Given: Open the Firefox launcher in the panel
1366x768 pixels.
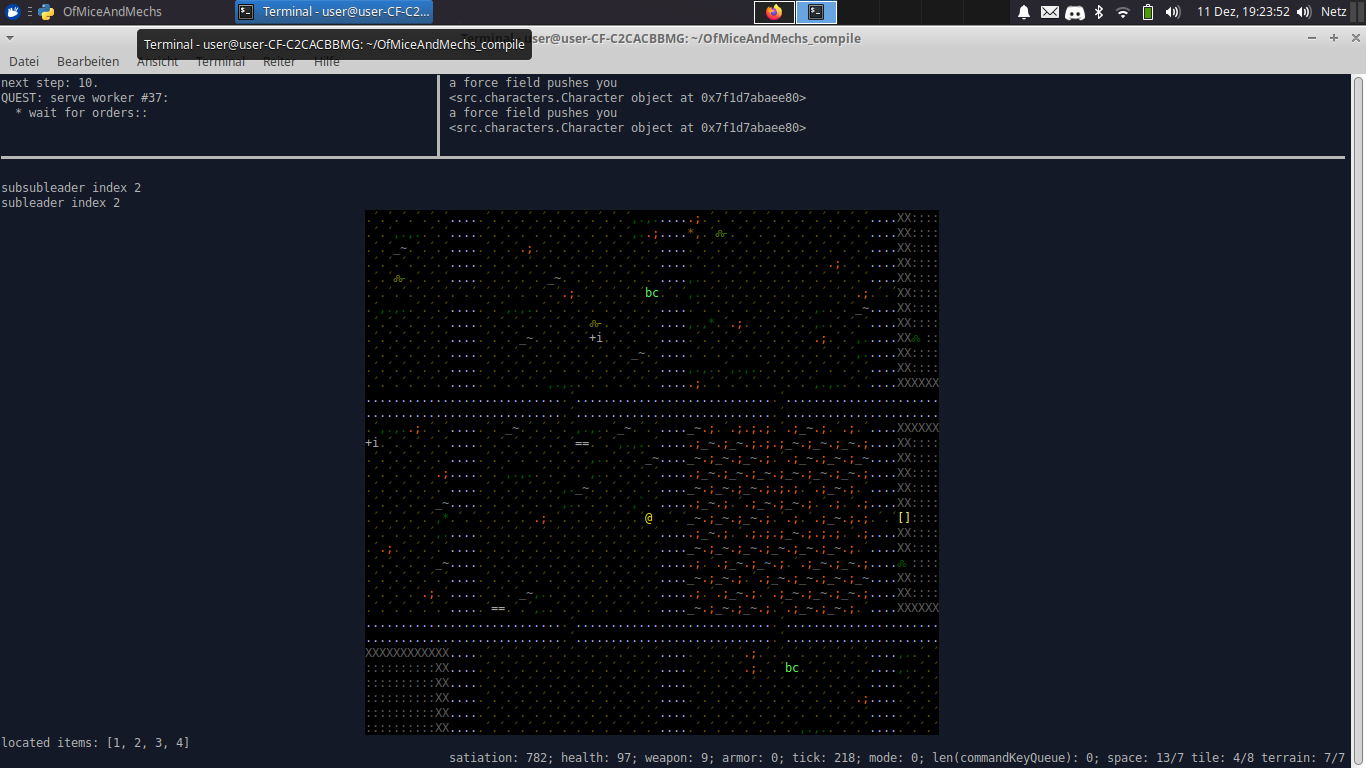Looking at the screenshot, I should click(x=774, y=12).
